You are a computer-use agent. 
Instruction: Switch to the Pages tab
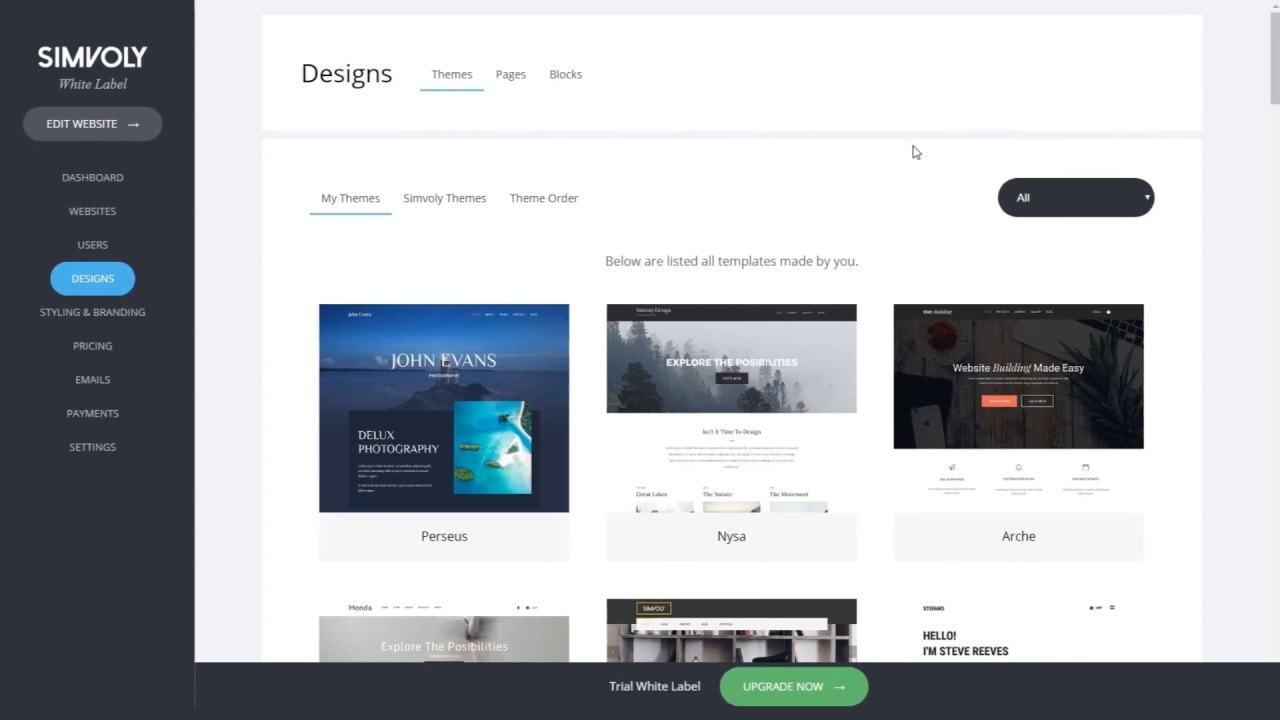click(510, 74)
